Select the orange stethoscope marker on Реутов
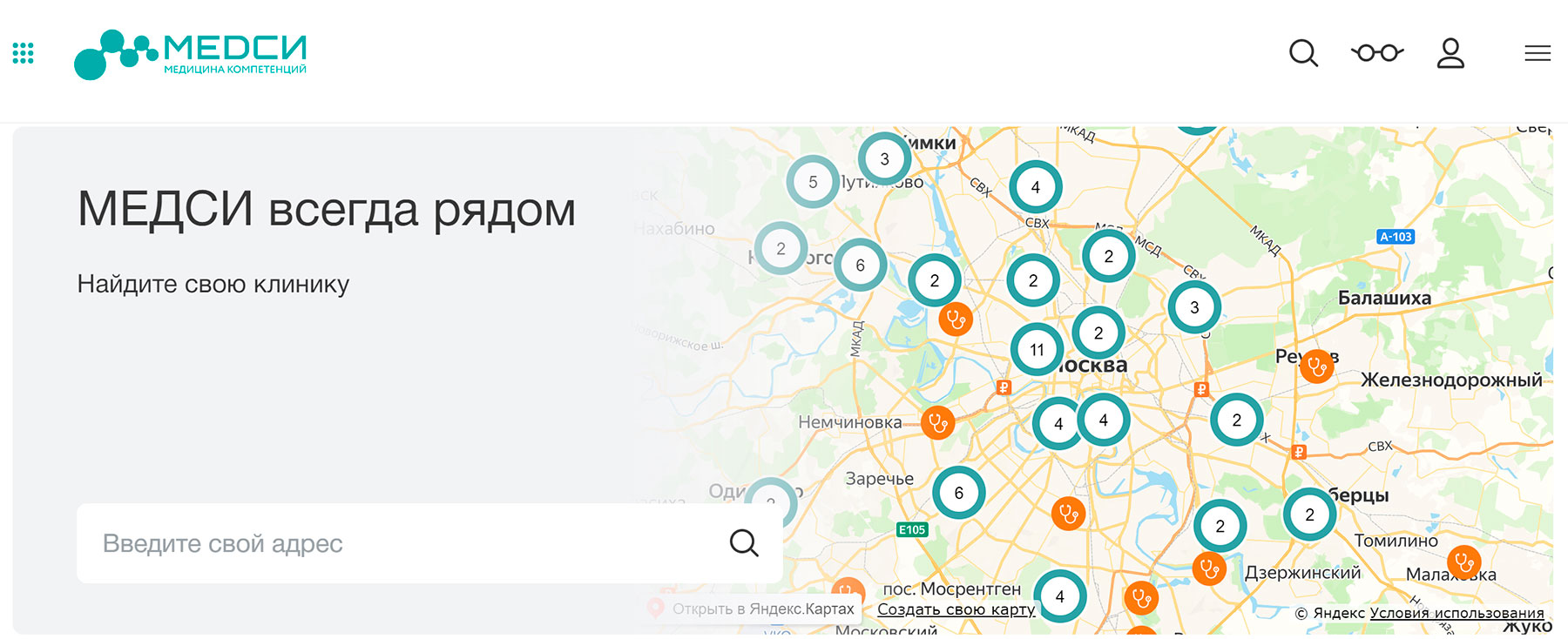Viewport: 1568px width, 639px height. 1317,367
